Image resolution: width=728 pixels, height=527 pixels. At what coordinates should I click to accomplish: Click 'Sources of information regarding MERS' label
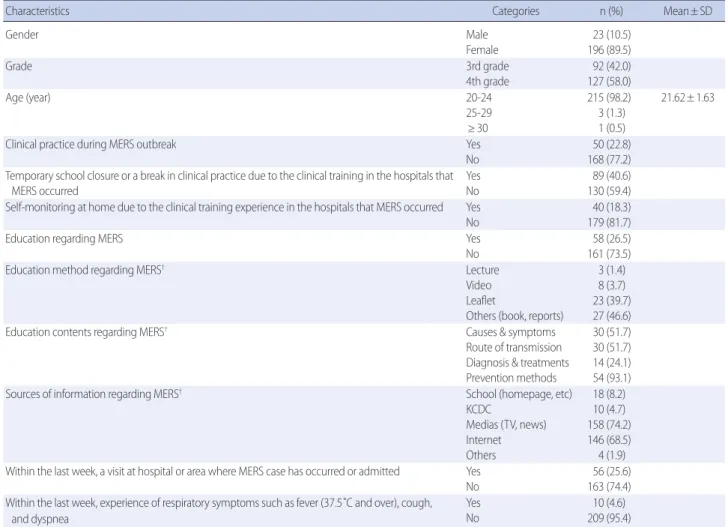pyautogui.click(x=93, y=394)
